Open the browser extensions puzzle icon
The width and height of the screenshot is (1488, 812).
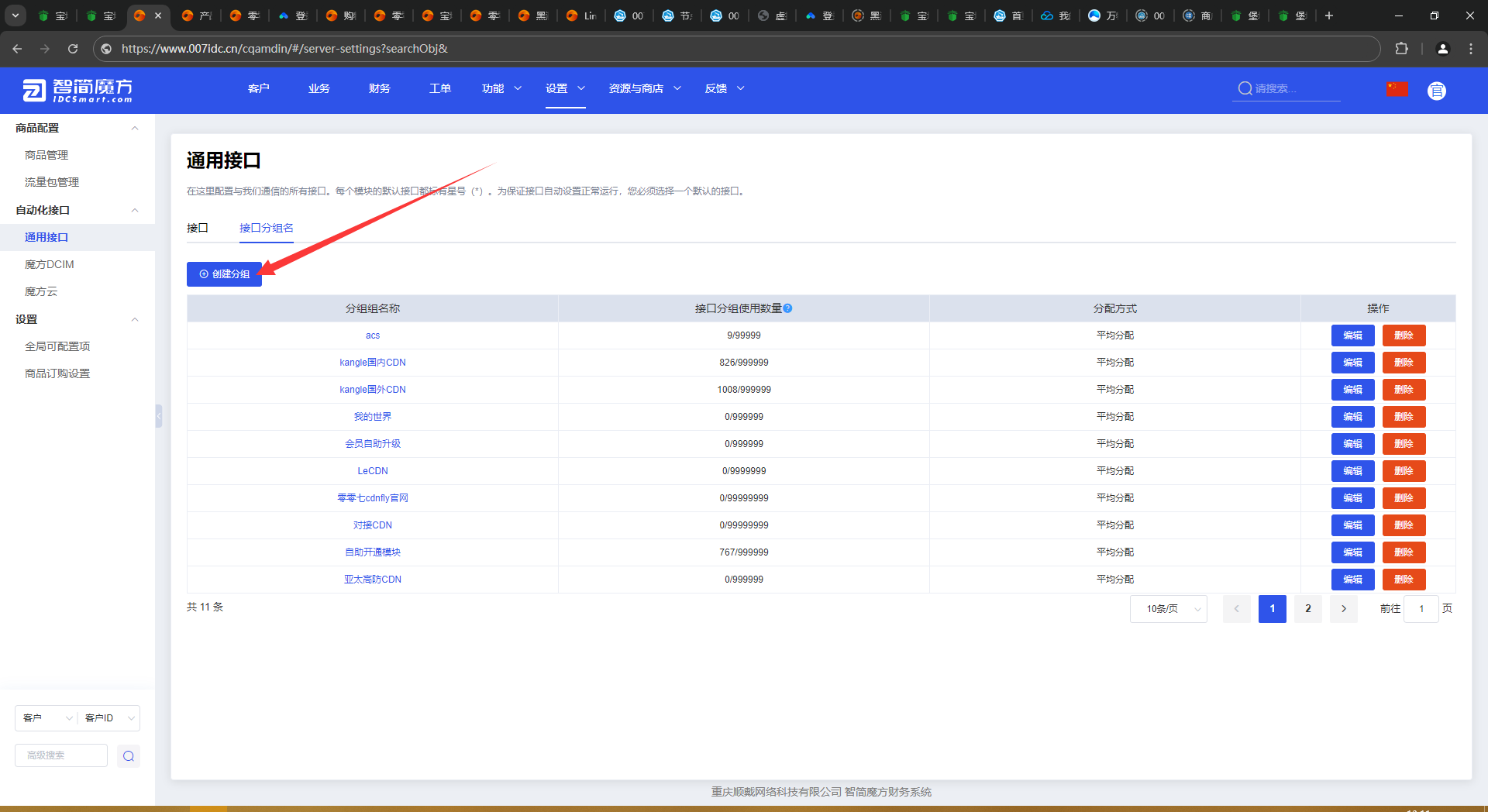(1401, 48)
